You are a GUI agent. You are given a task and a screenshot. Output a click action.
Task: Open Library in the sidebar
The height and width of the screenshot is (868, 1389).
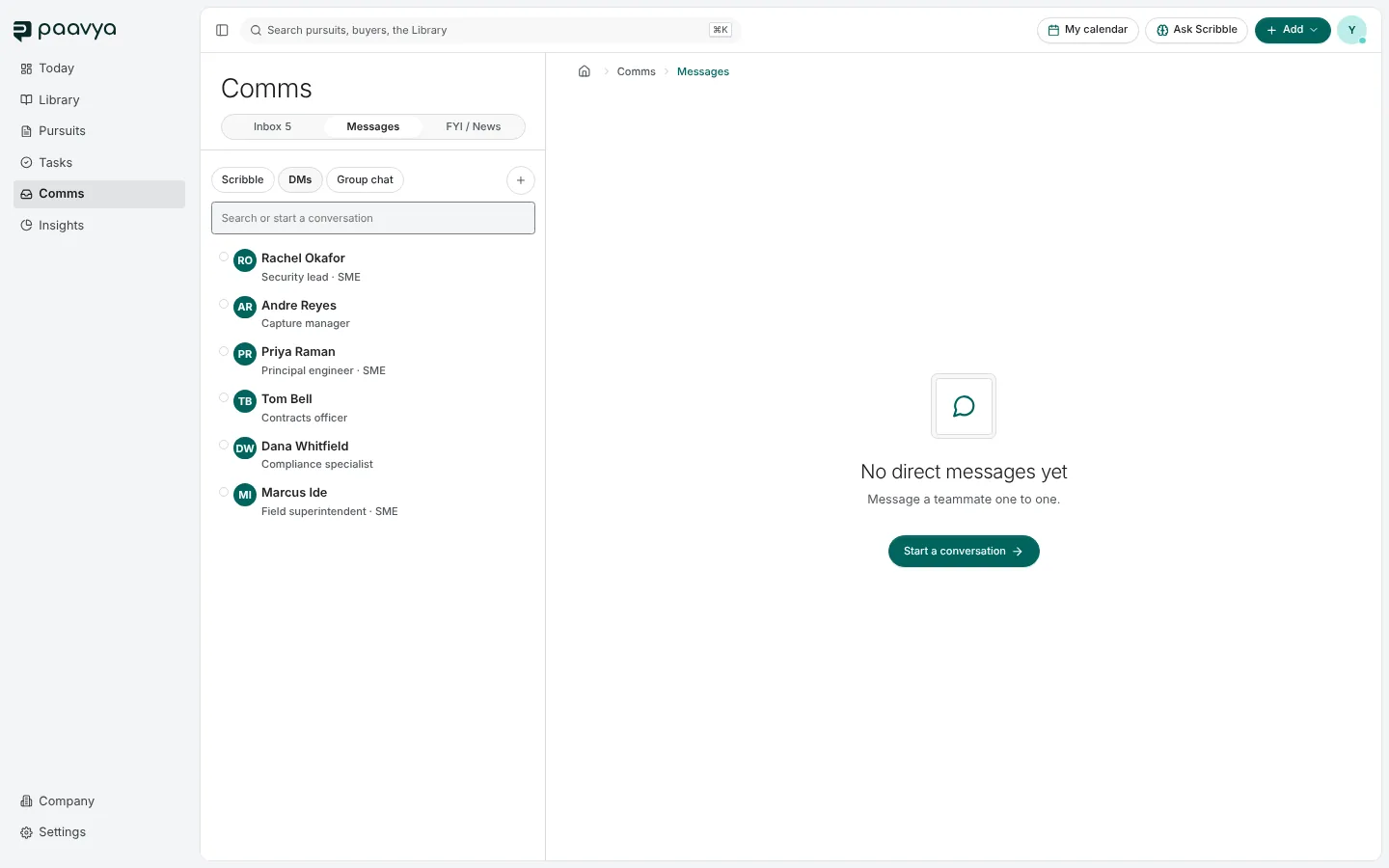pos(99,100)
